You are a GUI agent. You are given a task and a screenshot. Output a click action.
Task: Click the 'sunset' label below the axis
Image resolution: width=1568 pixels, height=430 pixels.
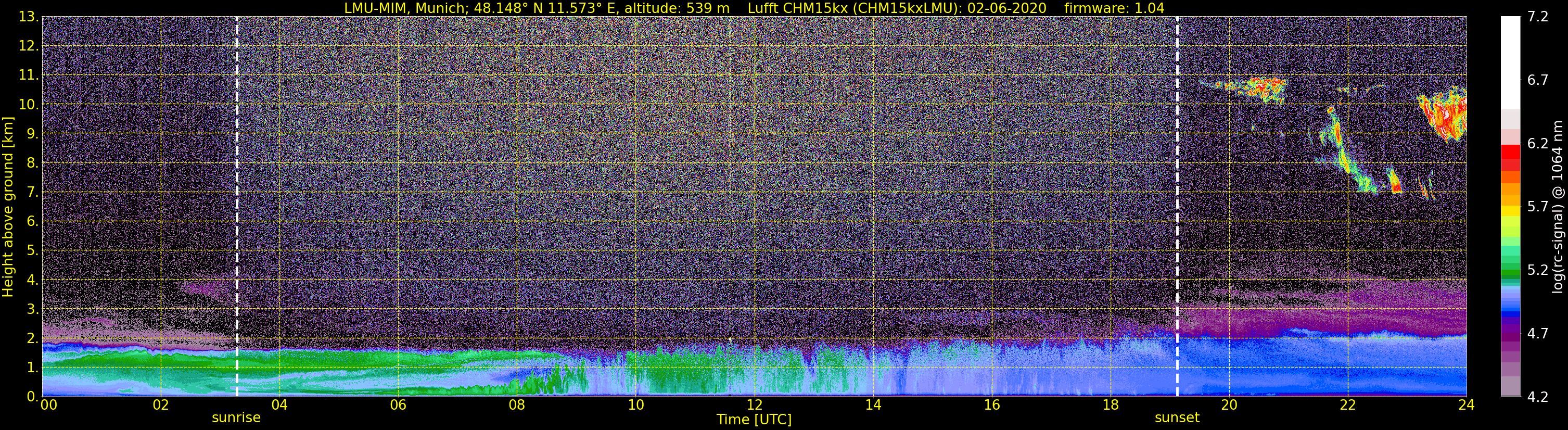point(1177,418)
